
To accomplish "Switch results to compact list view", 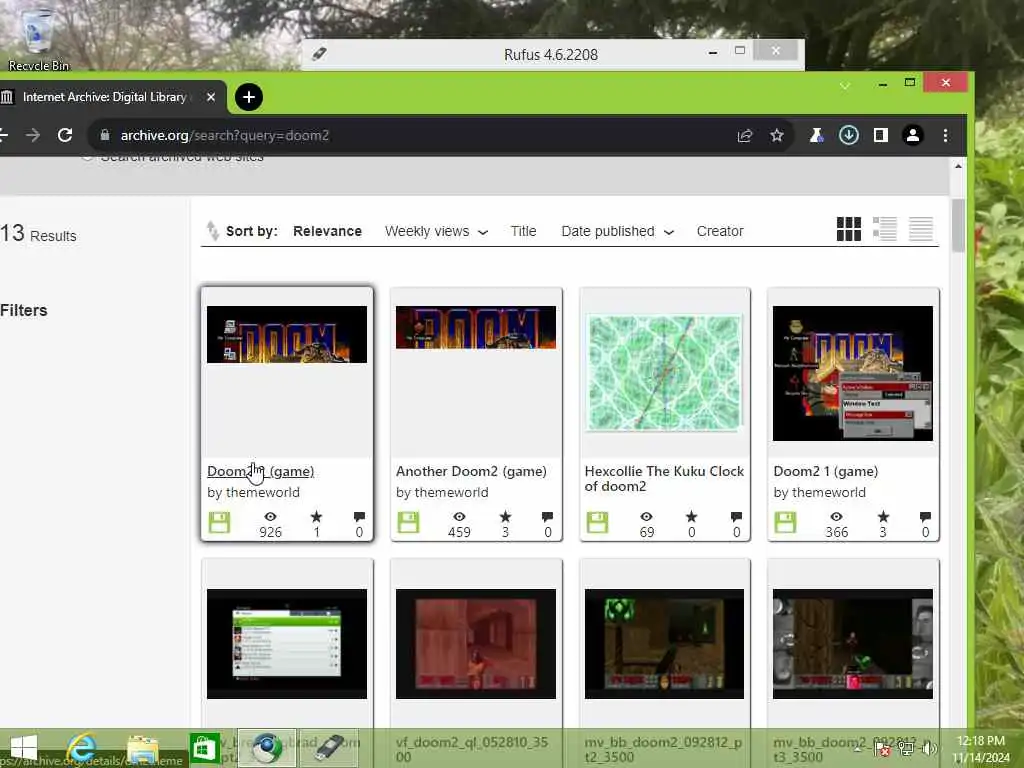I will coord(920,229).
